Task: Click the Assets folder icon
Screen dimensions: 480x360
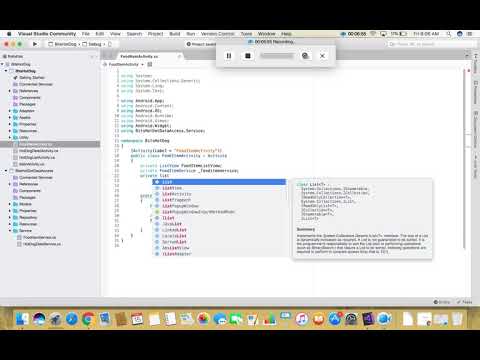Action: point(15,118)
